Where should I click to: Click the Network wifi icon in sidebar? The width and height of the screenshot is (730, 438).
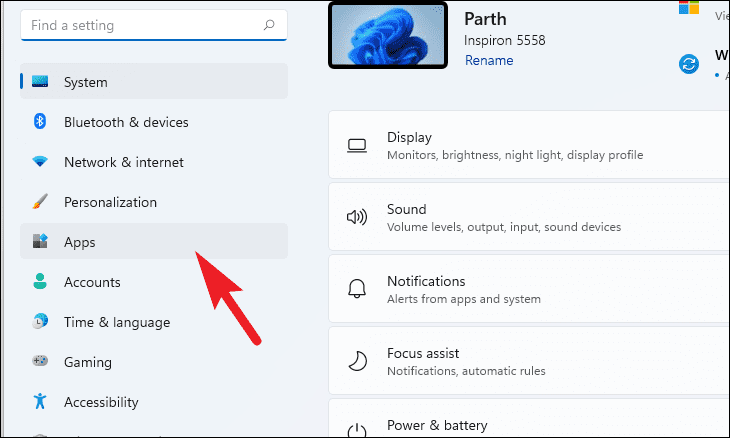click(x=40, y=162)
